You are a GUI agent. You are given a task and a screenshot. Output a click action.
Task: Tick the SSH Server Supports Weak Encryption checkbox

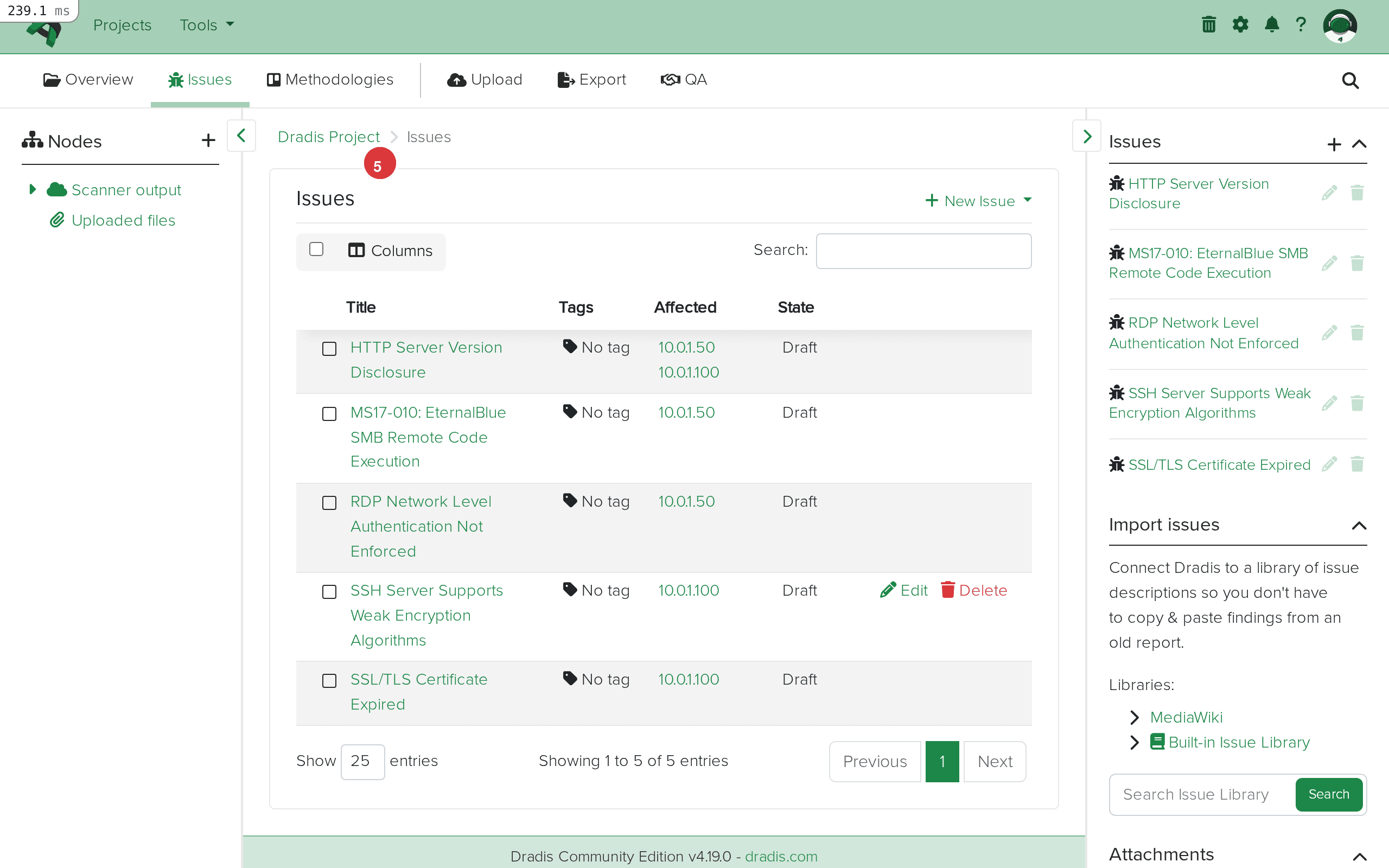[329, 591]
